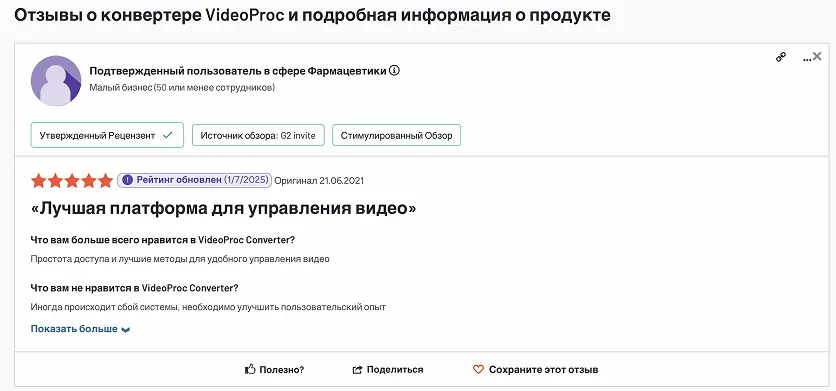
Task: Open review titled Лучшая платформа для управления видео
Action: point(224,209)
